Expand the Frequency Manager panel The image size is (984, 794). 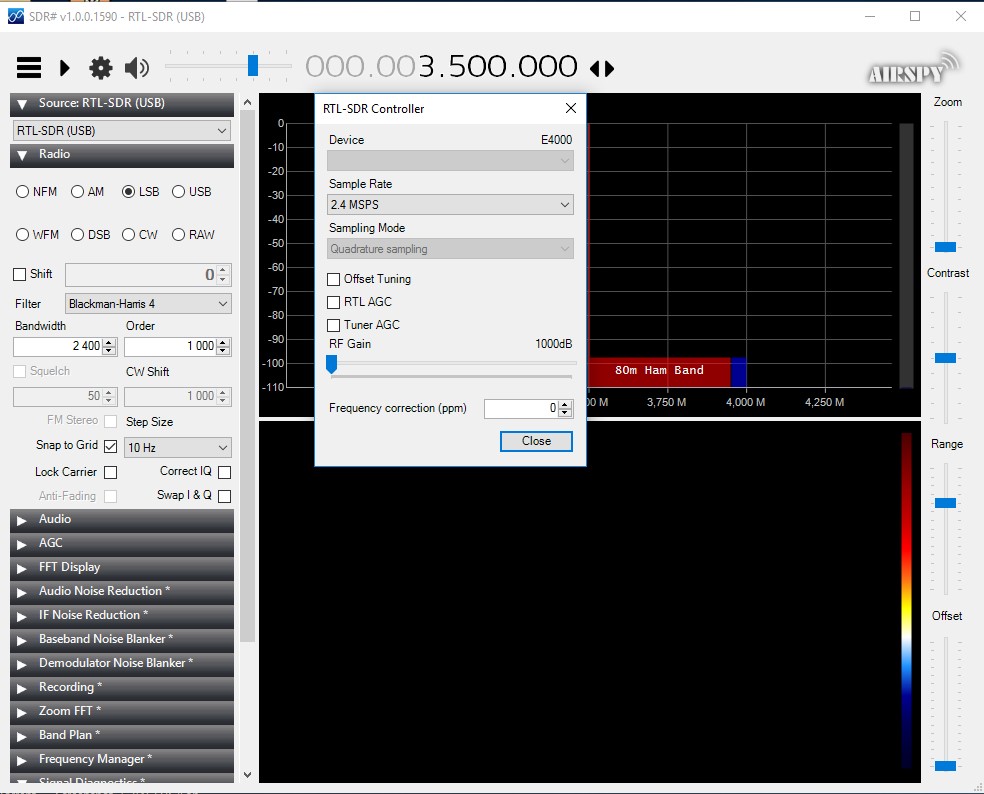pos(122,759)
